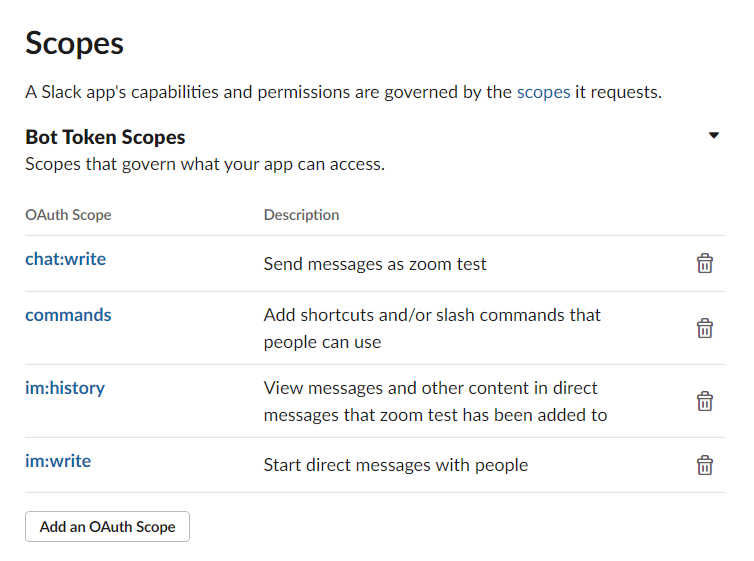Collapse the Bot Token Scopes section arrow

pyautogui.click(x=714, y=135)
